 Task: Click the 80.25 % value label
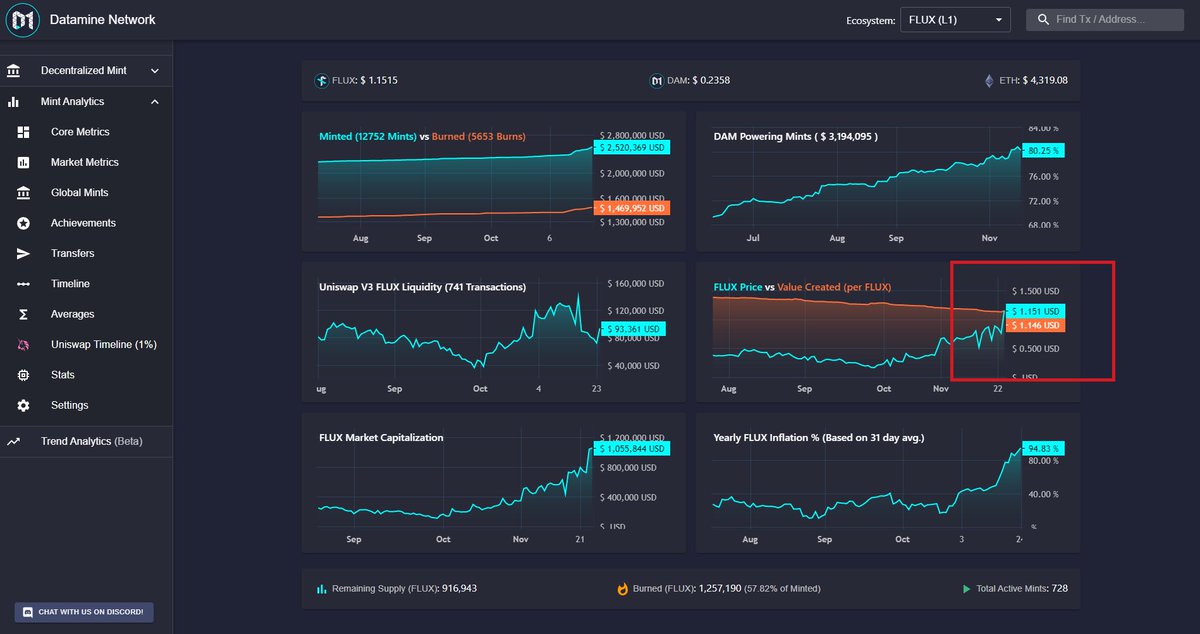tap(1044, 150)
